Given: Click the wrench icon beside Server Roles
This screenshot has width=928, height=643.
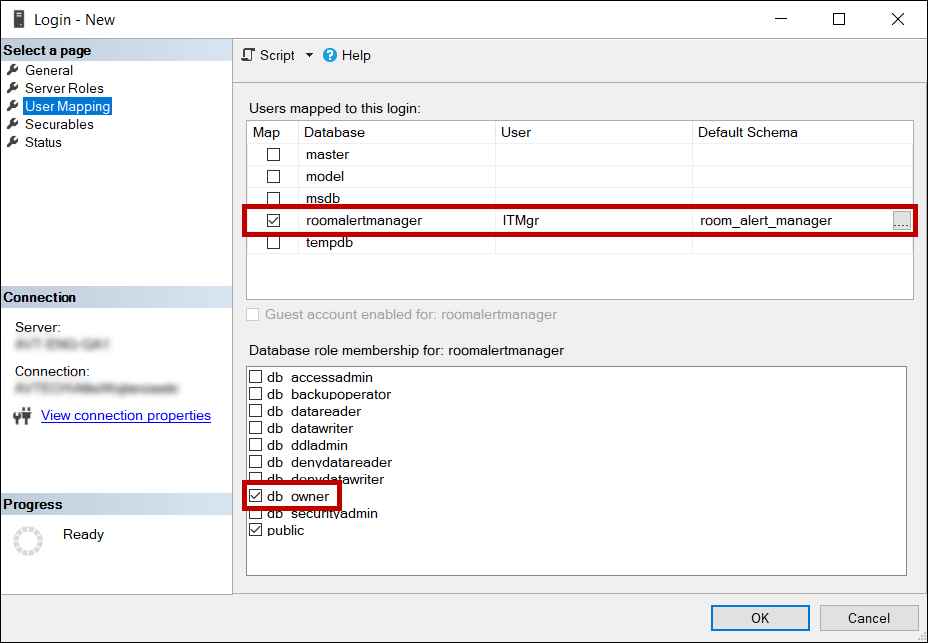Looking at the screenshot, I should [x=13, y=88].
